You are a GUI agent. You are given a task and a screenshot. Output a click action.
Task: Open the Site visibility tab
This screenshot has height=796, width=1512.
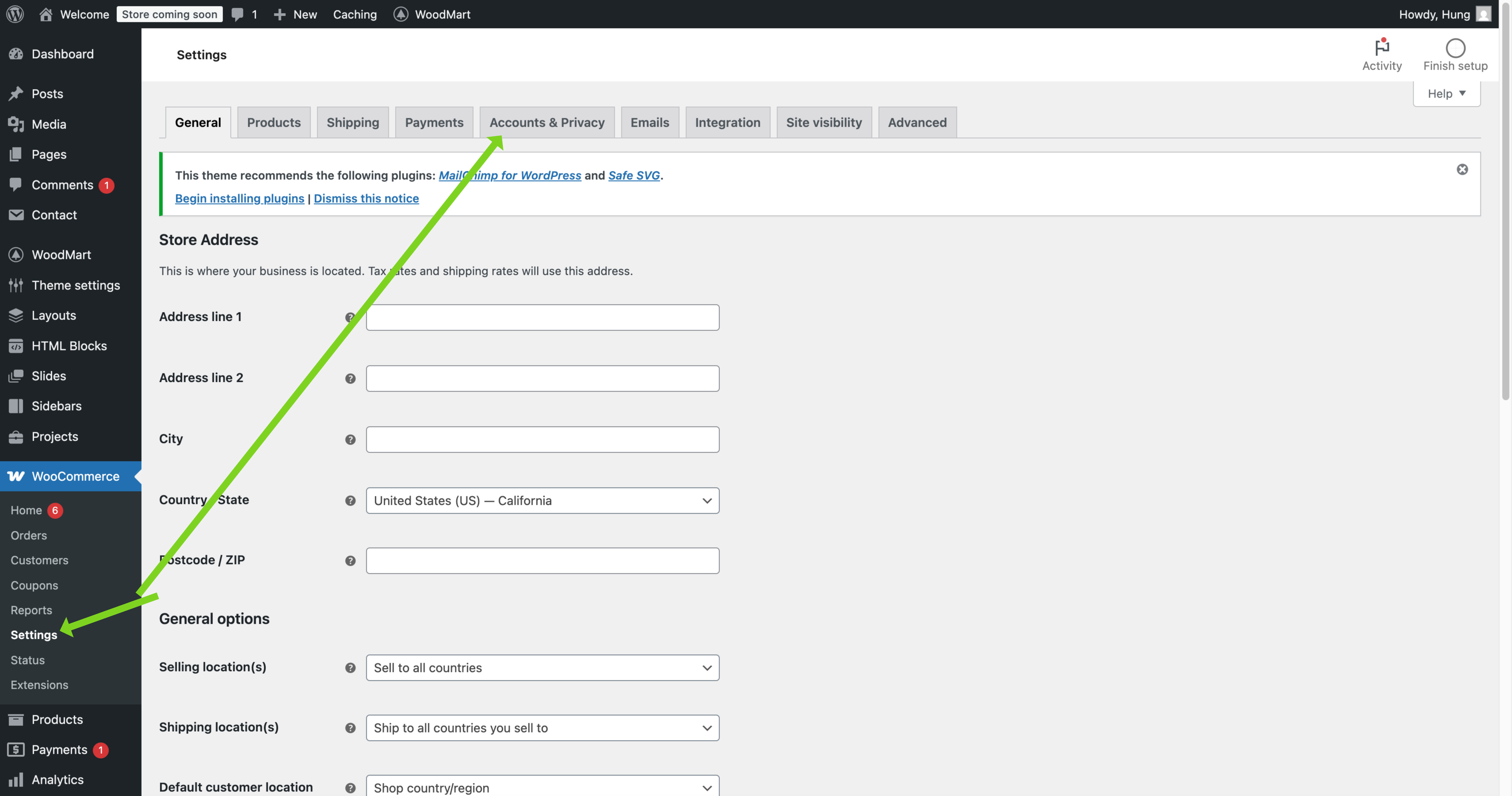(824, 123)
